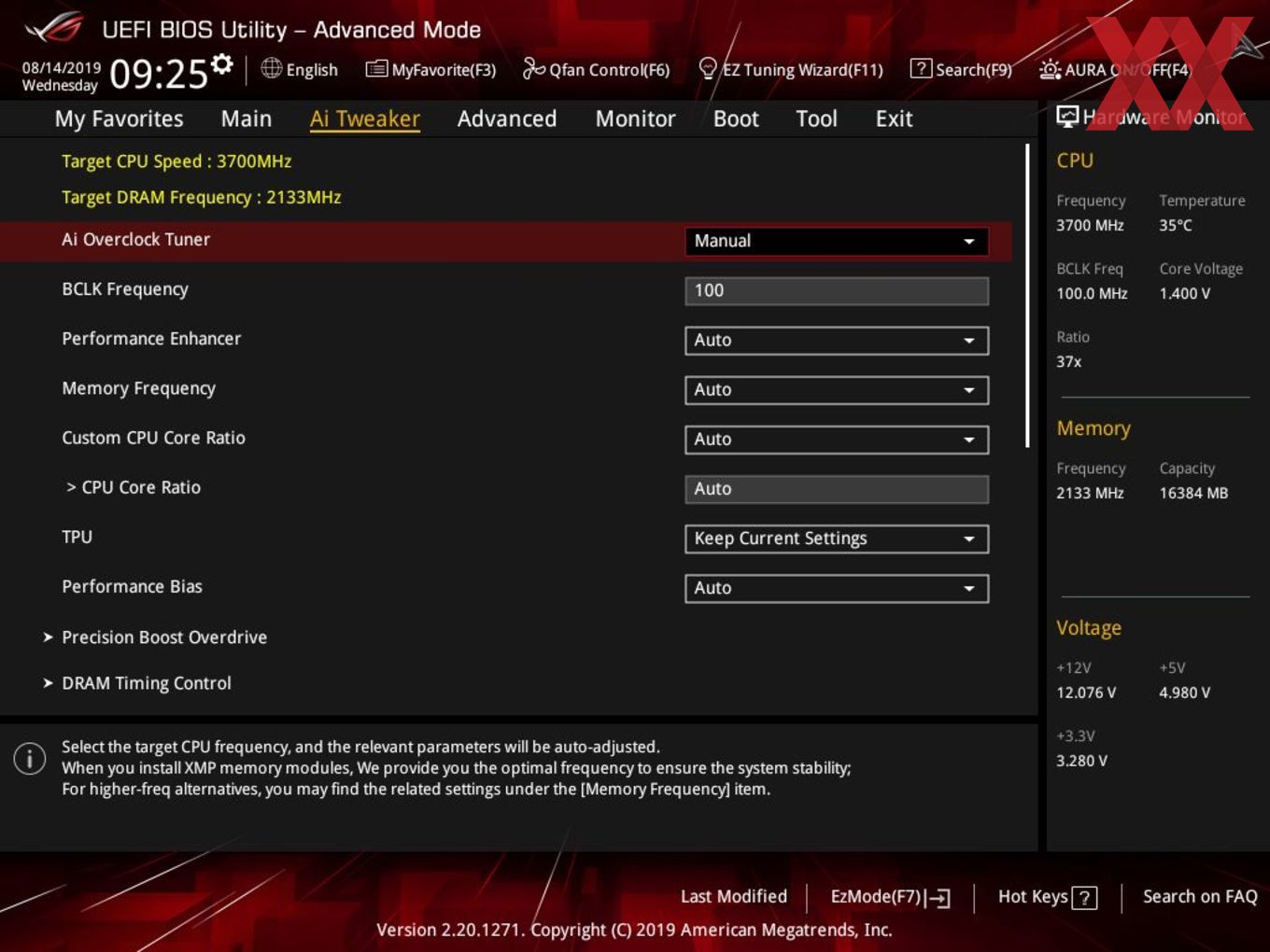The width and height of the screenshot is (1270, 952).
Task: Select Custom CPU Core Ratio label
Action: [154, 438]
